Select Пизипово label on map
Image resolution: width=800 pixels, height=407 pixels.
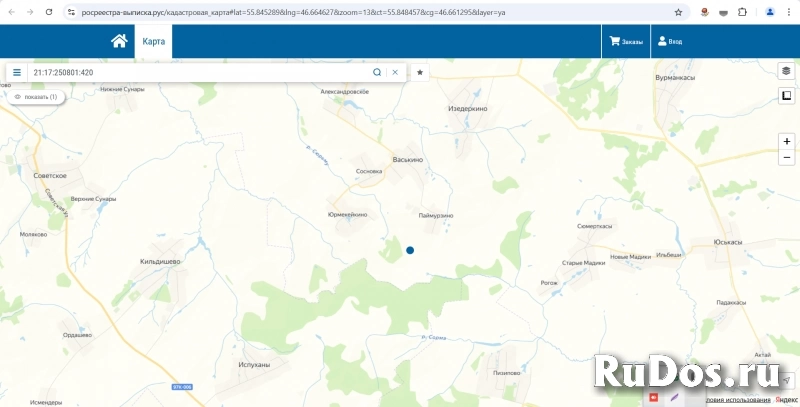point(507,373)
